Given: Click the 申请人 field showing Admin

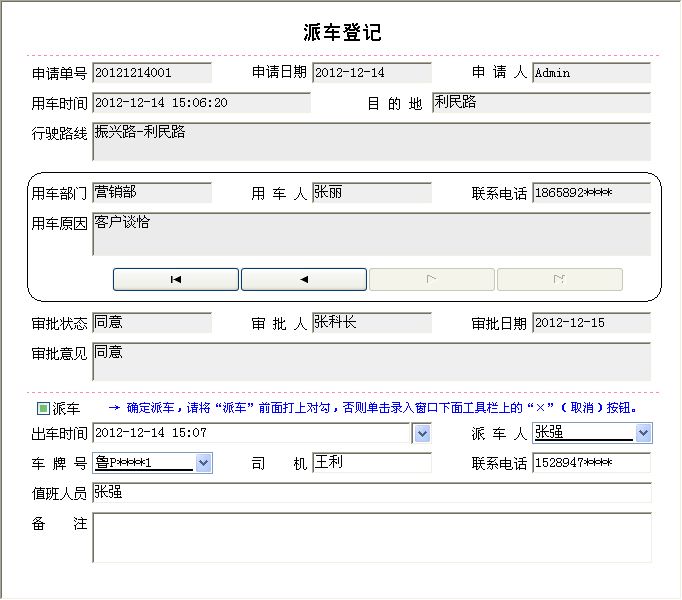Looking at the screenshot, I should pos(591,73).
